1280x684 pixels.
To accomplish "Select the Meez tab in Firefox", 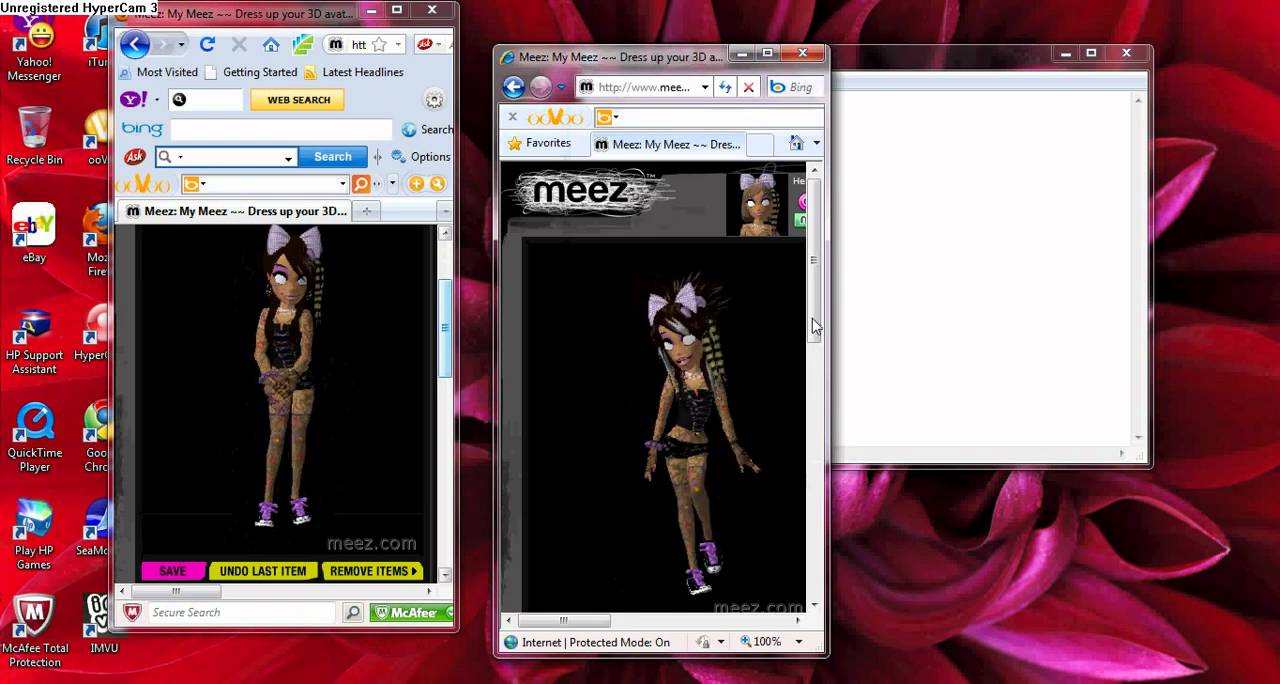I will (x=236, y=211).
